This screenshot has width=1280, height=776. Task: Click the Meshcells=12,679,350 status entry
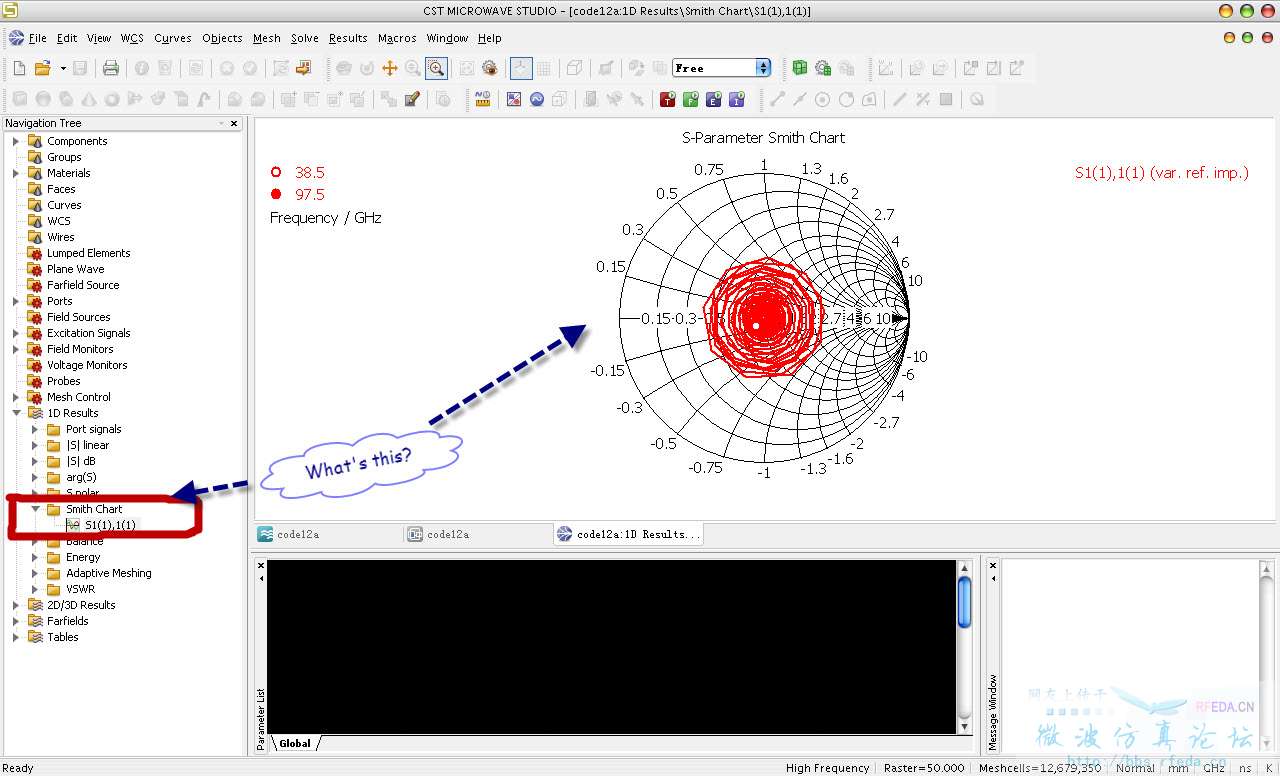tap(1039, 768)
